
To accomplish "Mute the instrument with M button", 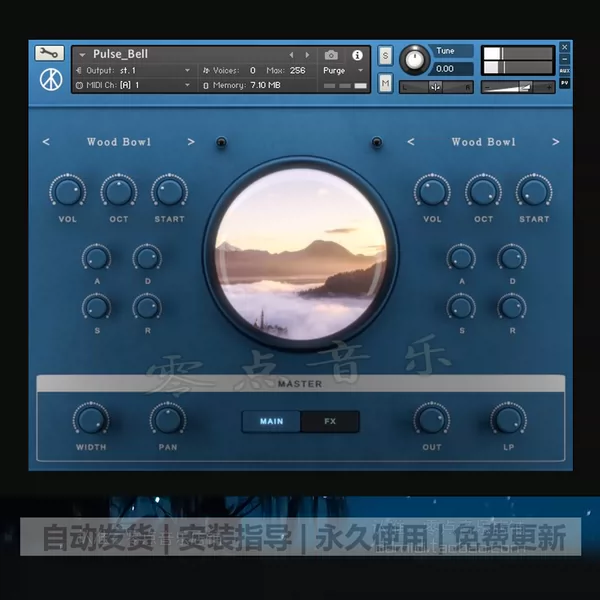I will click(x=385, y=83).
